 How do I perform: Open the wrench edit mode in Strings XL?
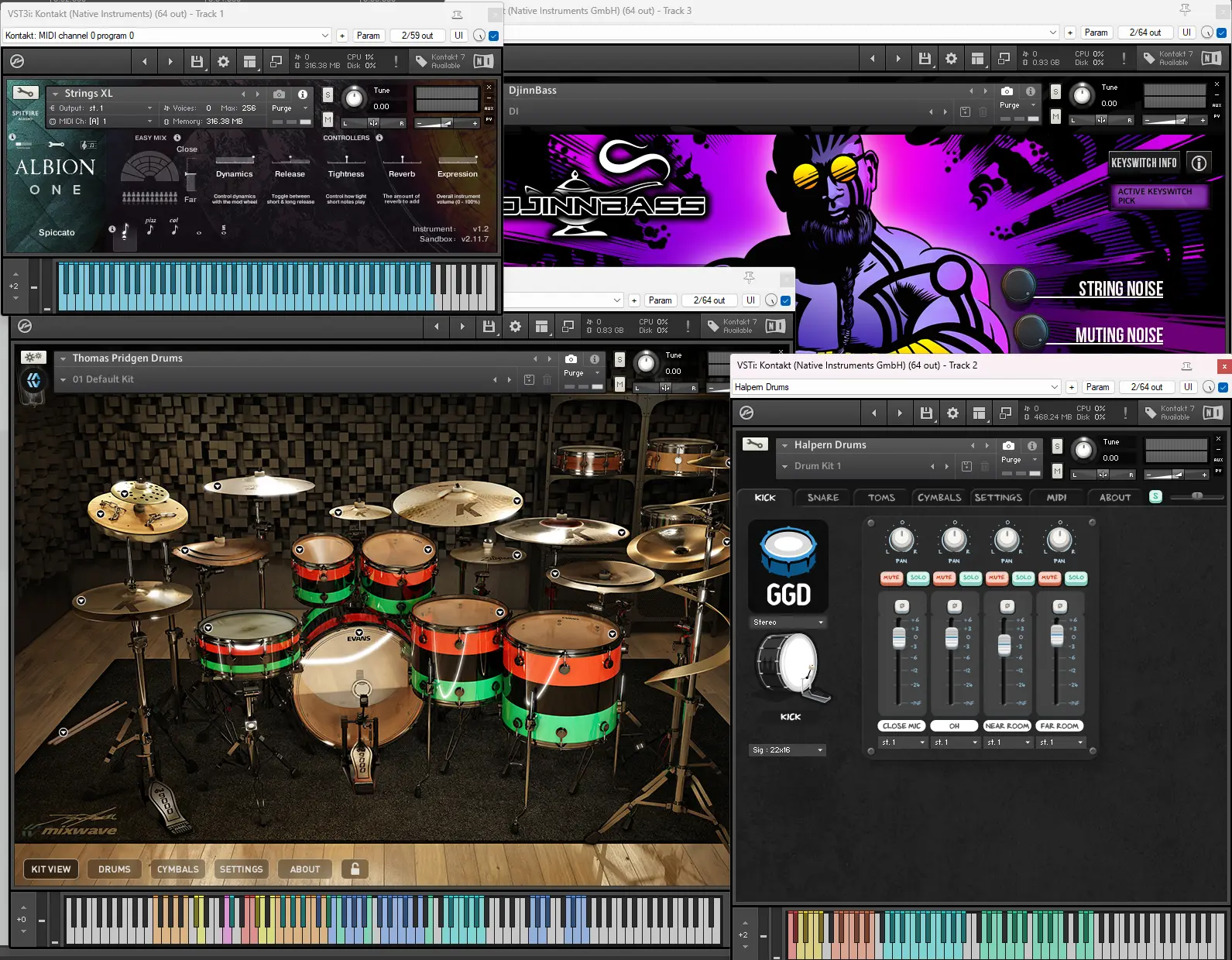tap(26, 93)
